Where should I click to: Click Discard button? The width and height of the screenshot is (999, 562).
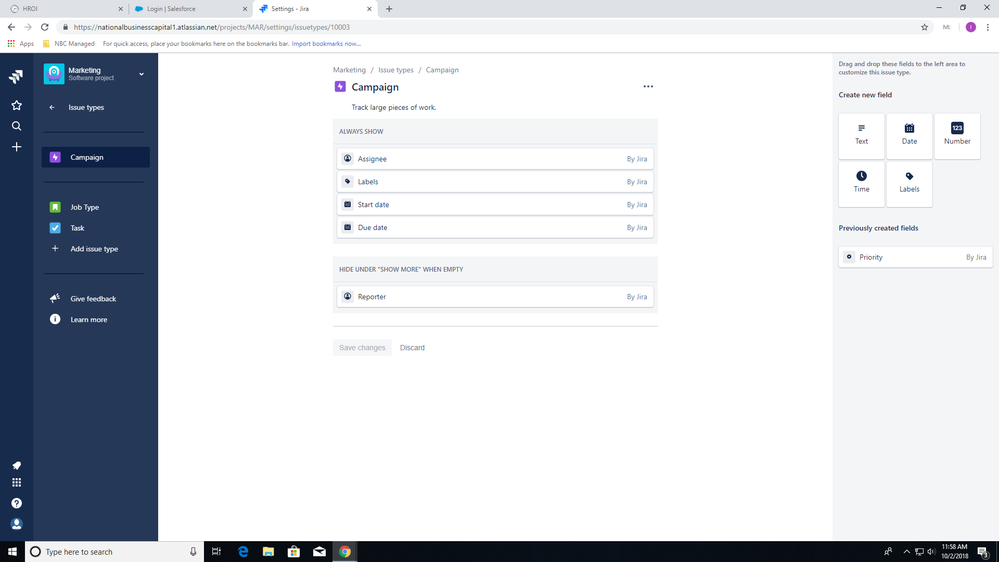412,348
